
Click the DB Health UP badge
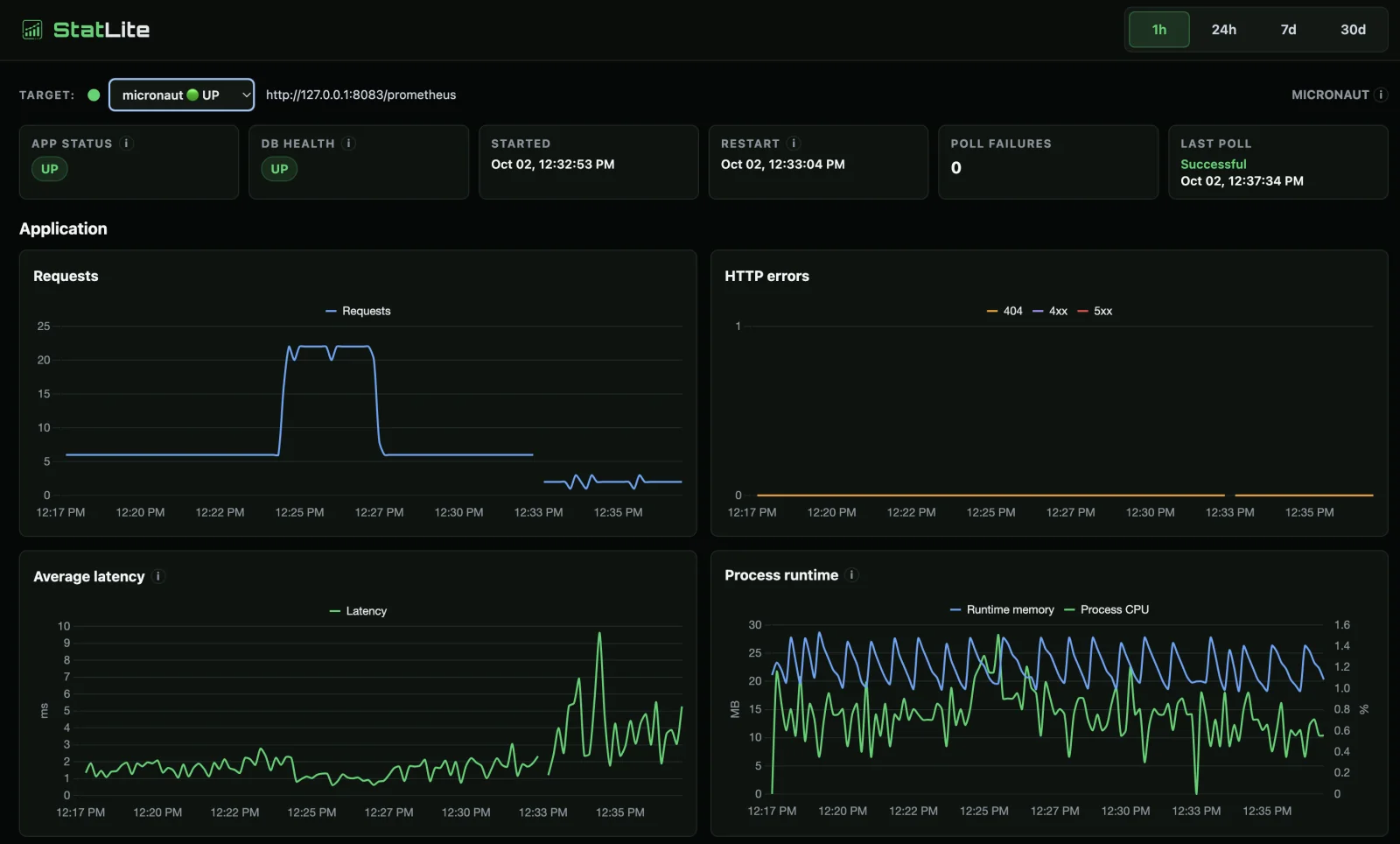pos(279,169)
